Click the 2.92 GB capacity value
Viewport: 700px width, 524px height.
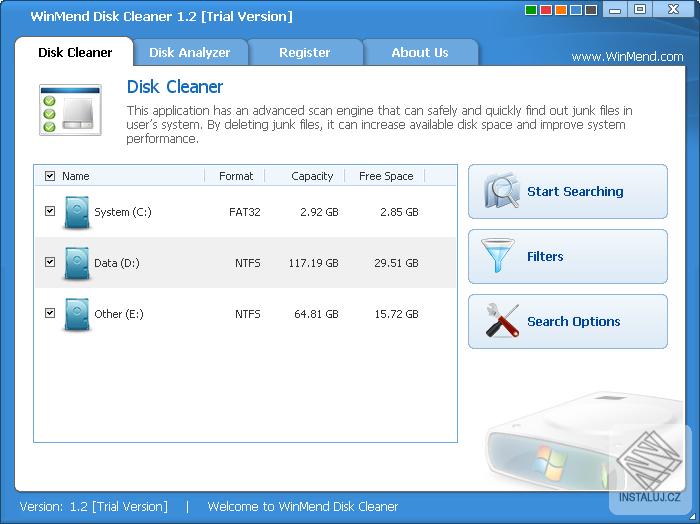[x=319, y=212]
